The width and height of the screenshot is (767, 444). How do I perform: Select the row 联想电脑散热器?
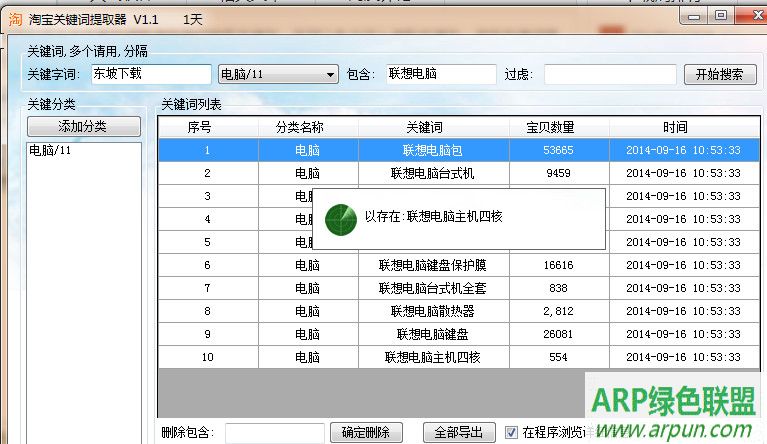point(459,311)
